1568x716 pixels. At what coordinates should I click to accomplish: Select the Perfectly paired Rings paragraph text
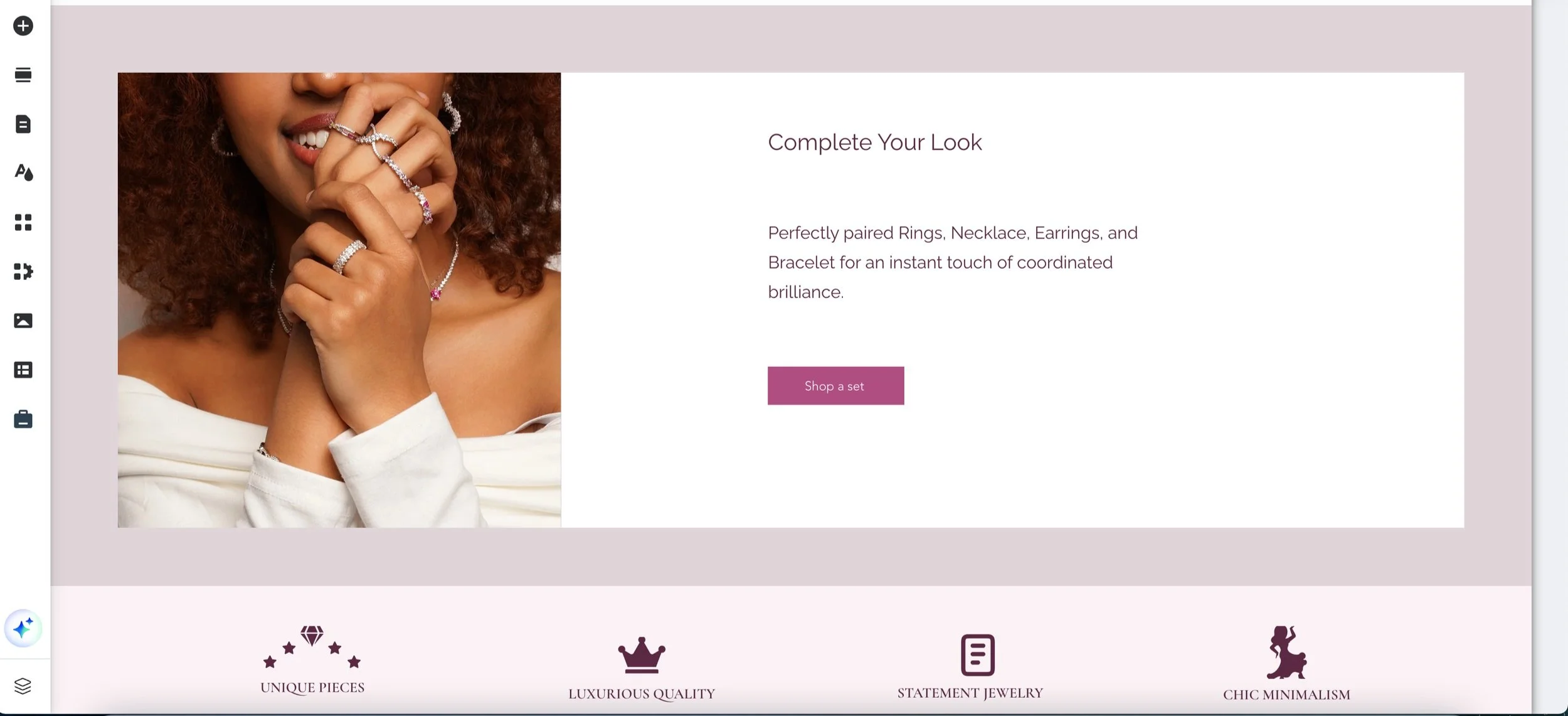tap(953, 262)
